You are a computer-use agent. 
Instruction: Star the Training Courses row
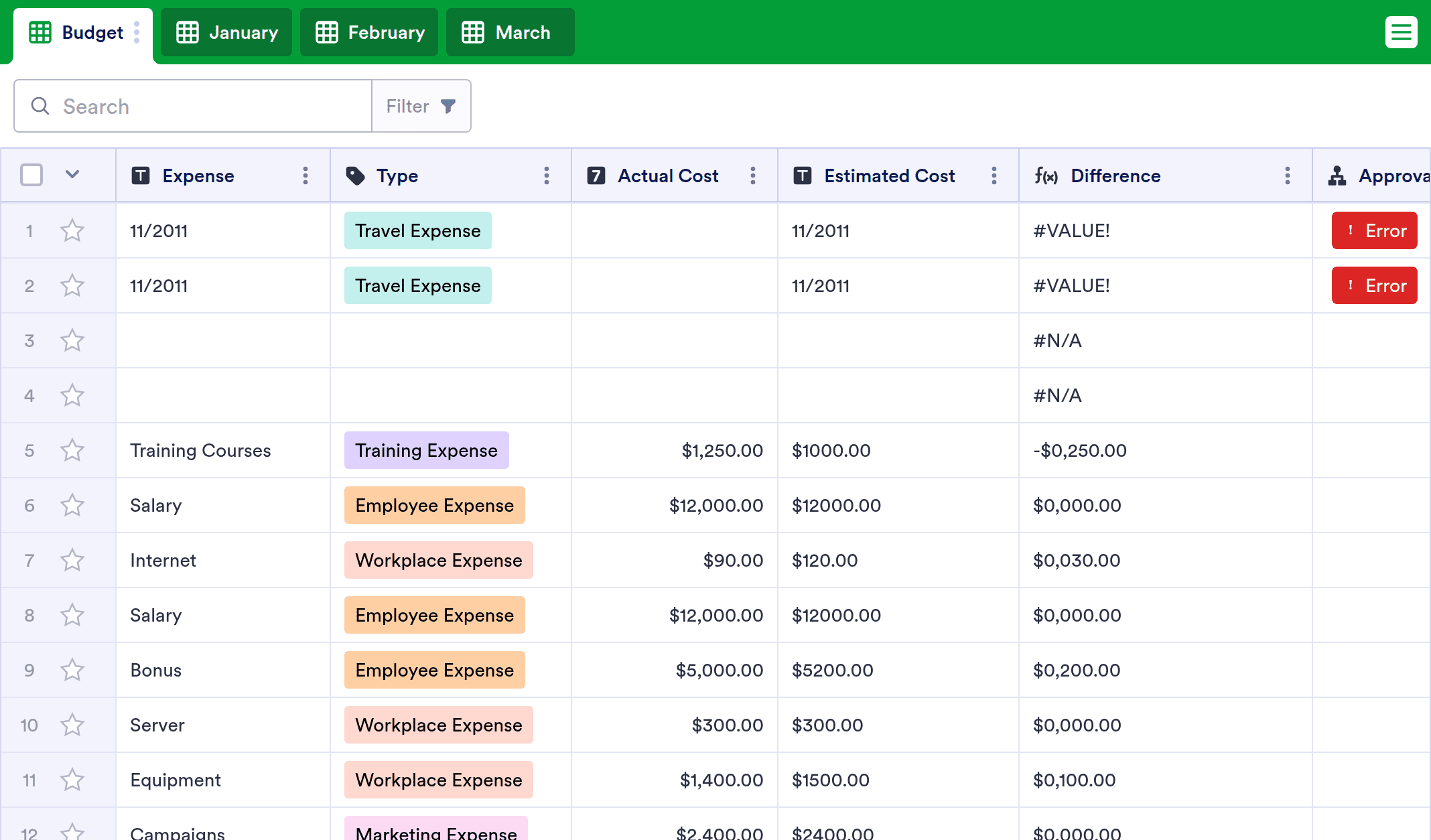coord(72,451)
